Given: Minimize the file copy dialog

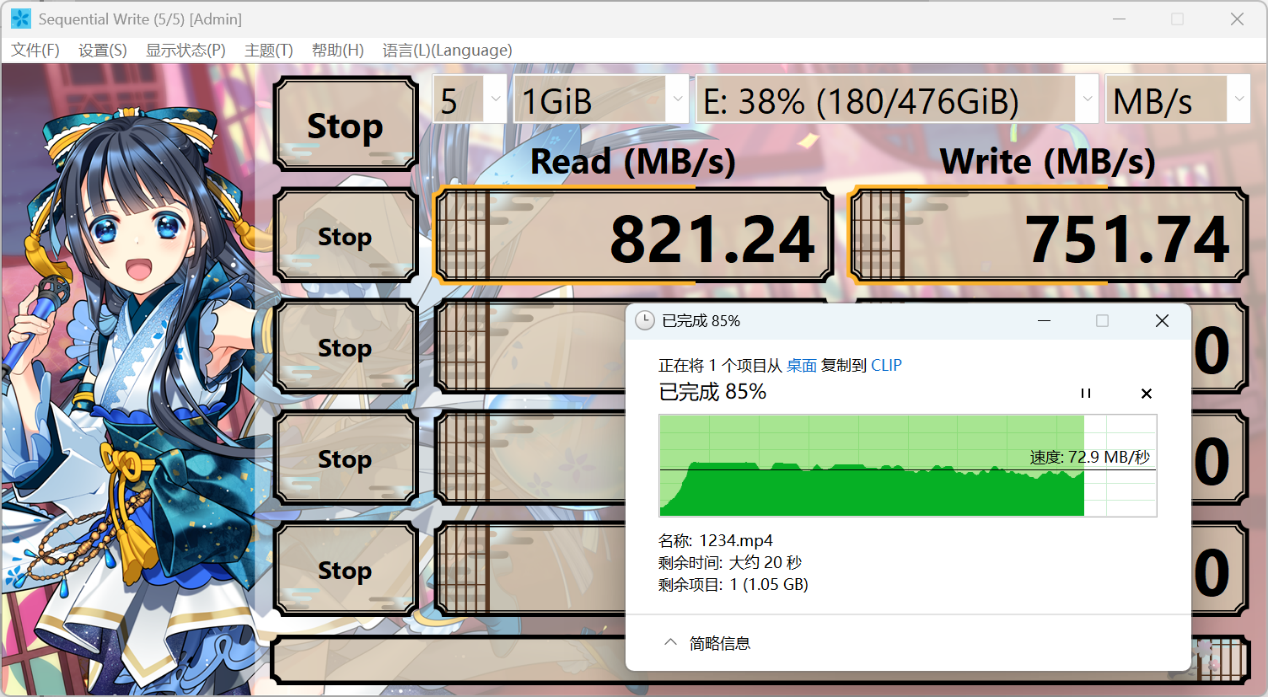Looking at the screenshot, I should 1044,320.
